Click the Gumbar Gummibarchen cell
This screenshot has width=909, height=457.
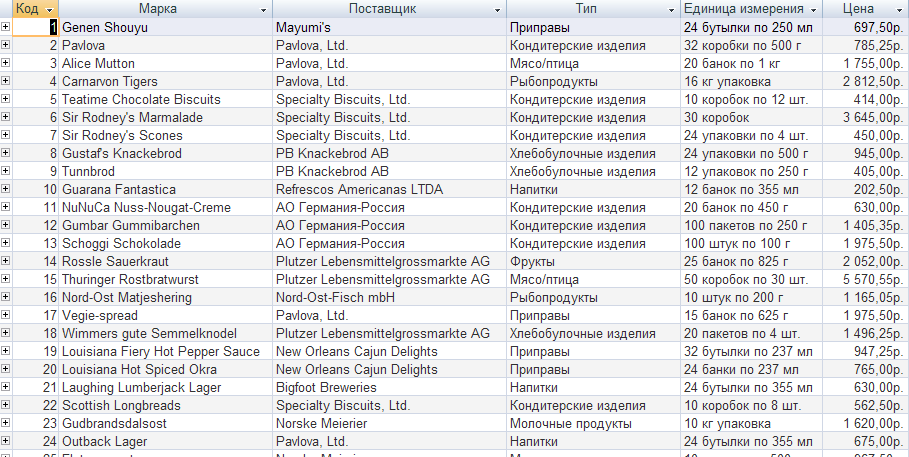coord(166,225)
